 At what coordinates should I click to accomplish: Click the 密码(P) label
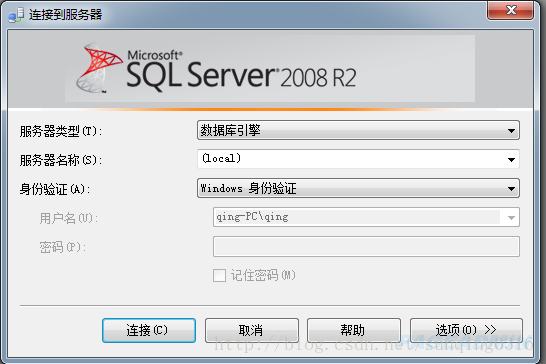(x=62, y=247)
